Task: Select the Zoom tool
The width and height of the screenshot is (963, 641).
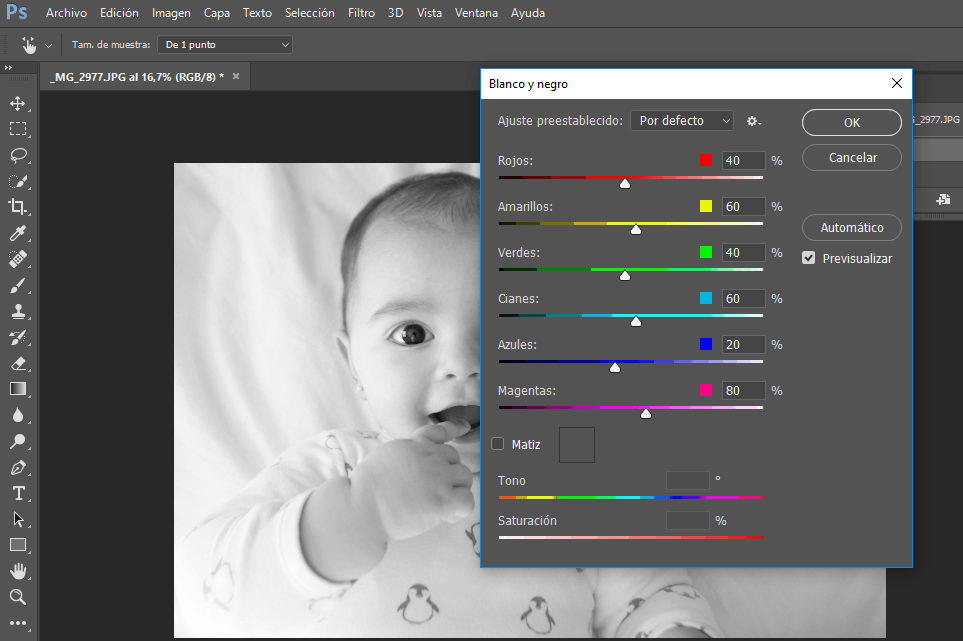Action: click(18, 597)
